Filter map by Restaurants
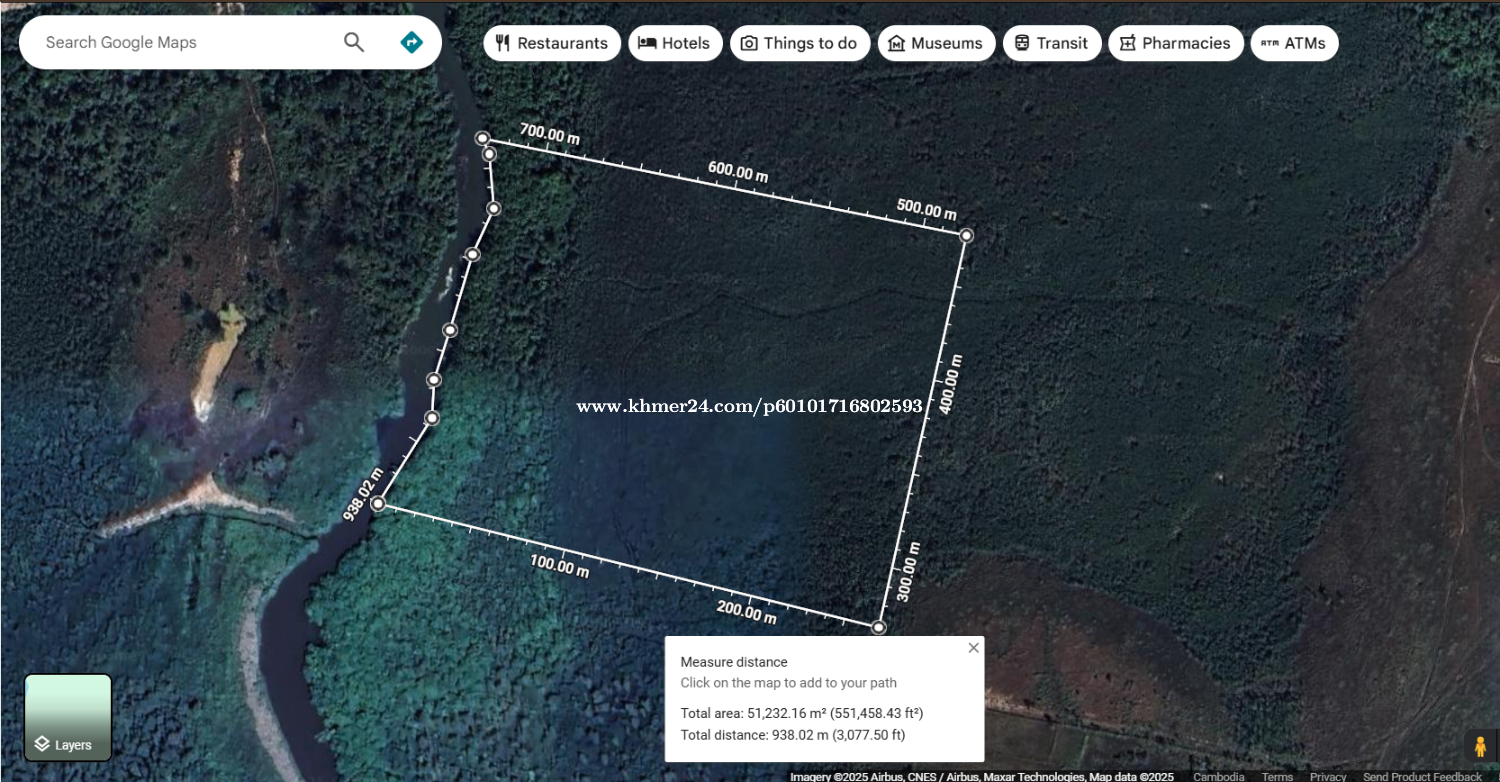Image resolution: width=1500 pixels, height=782 pixels. tap(552, 43)
